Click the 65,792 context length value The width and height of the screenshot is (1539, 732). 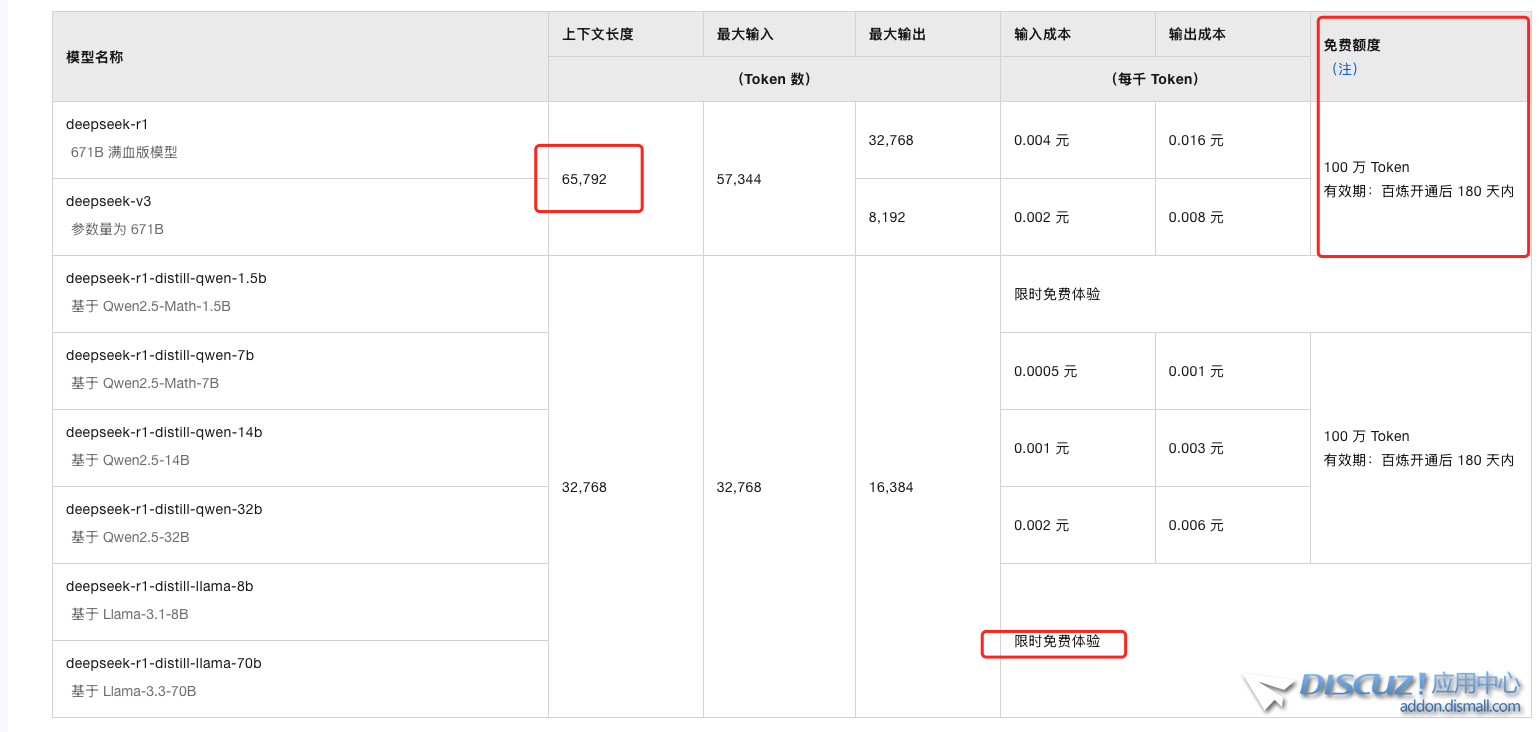[584, 179]
